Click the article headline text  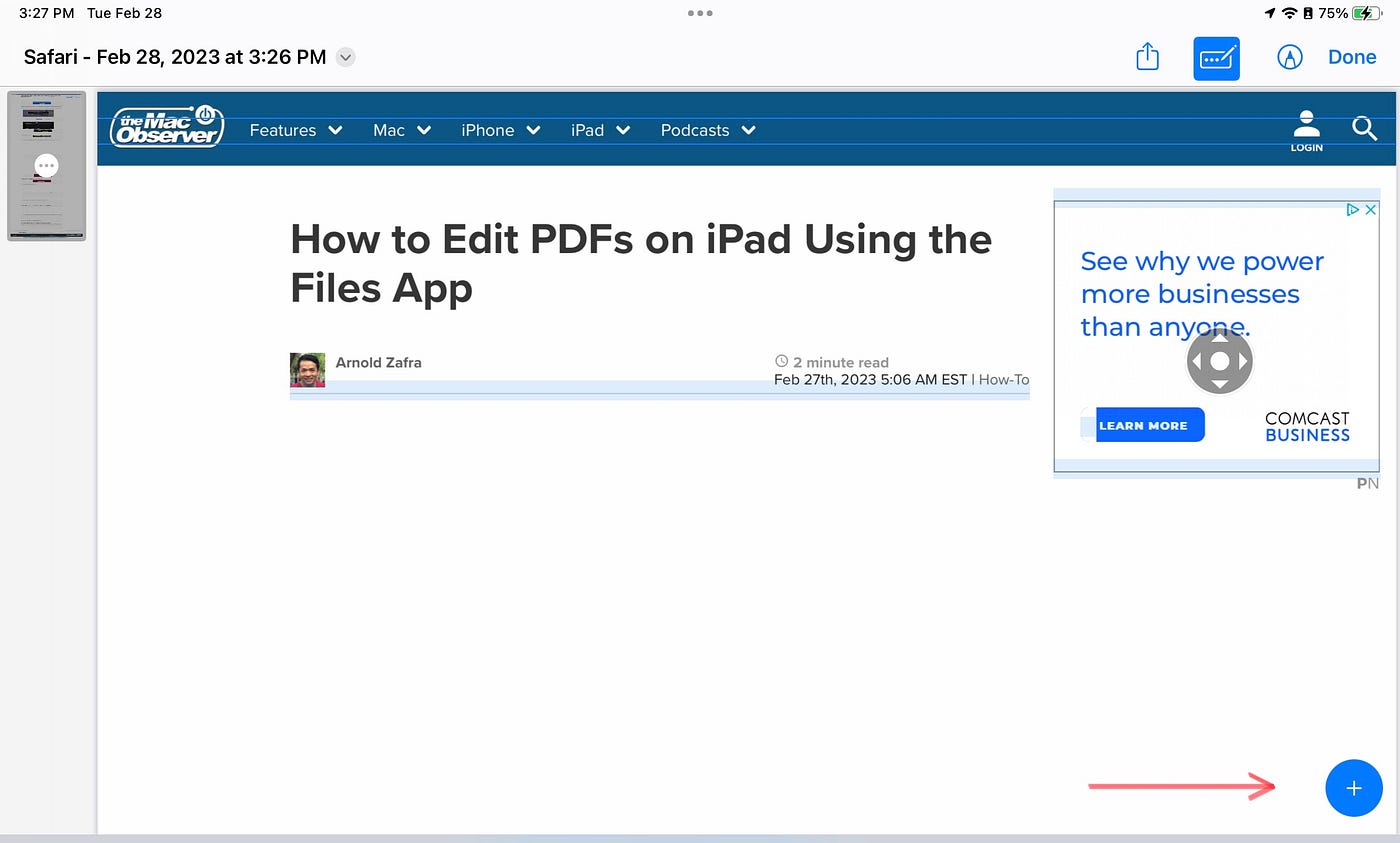(641, 263)
